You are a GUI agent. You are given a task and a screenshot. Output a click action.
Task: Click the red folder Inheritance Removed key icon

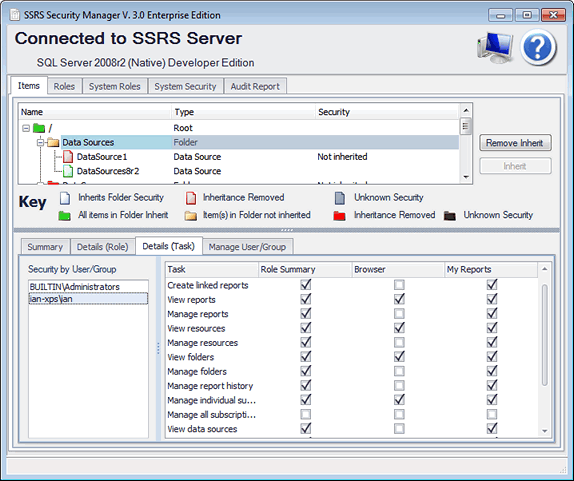point(339,216)
